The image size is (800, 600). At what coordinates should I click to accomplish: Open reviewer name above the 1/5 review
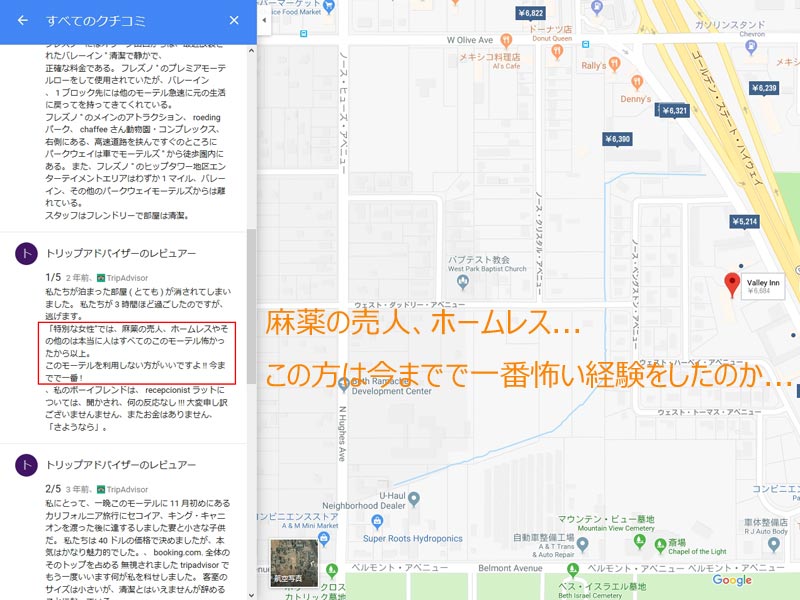pos(121,254)
